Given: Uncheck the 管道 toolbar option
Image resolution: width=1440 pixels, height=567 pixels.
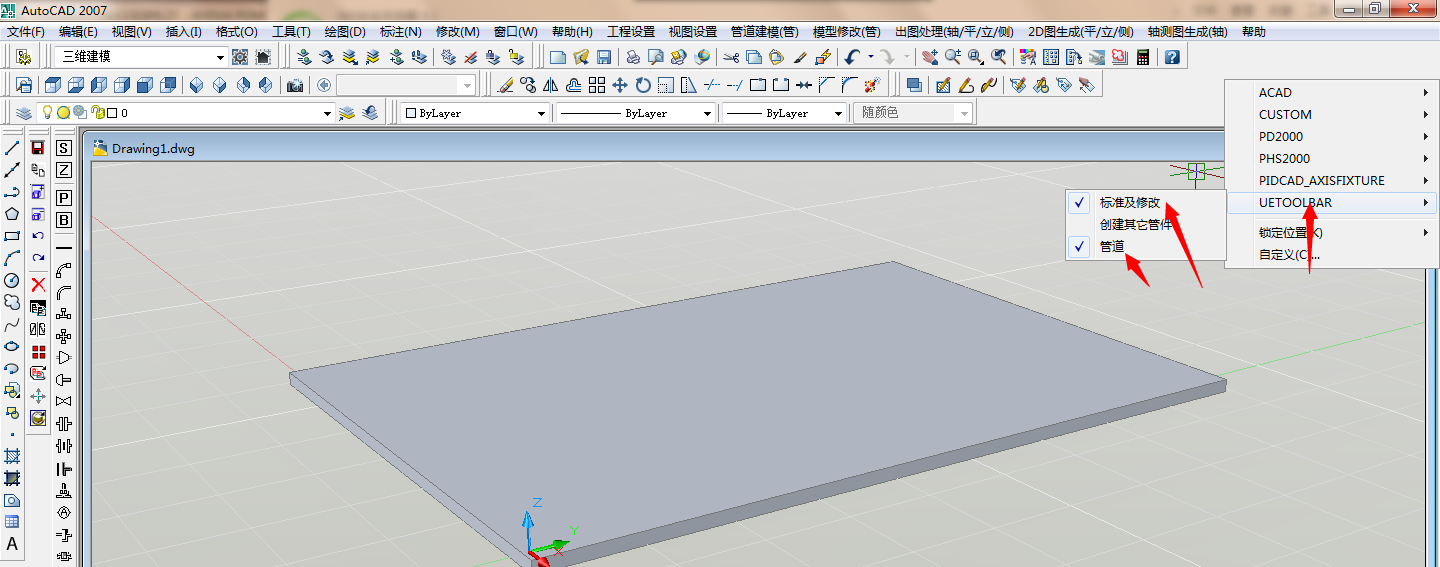Looking at the screenshot, I should coord(1112,246).
